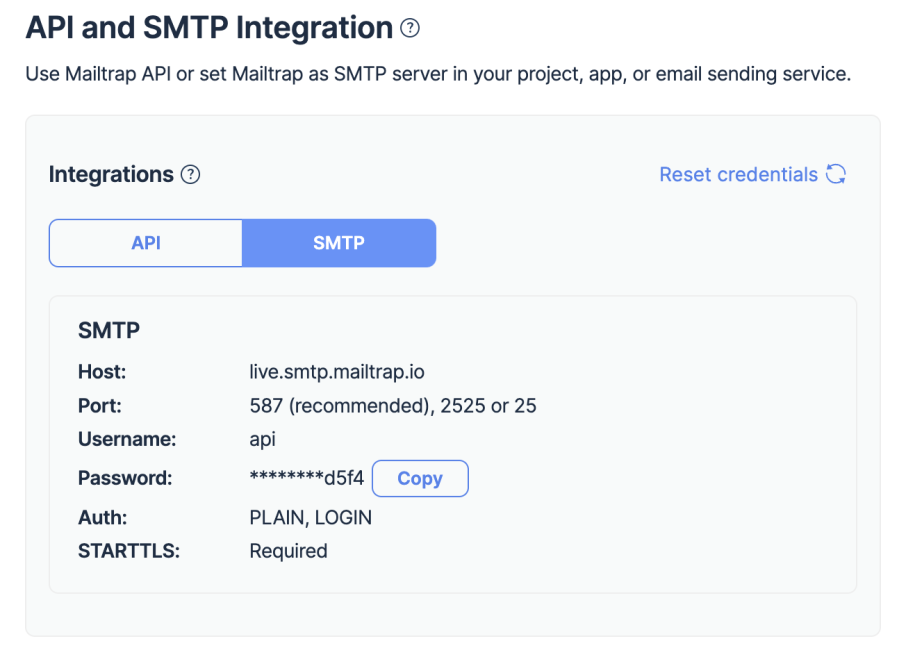The image size is (906, 657).
Task: Click the masked password ending d5f4
Action: pos(307,478)
